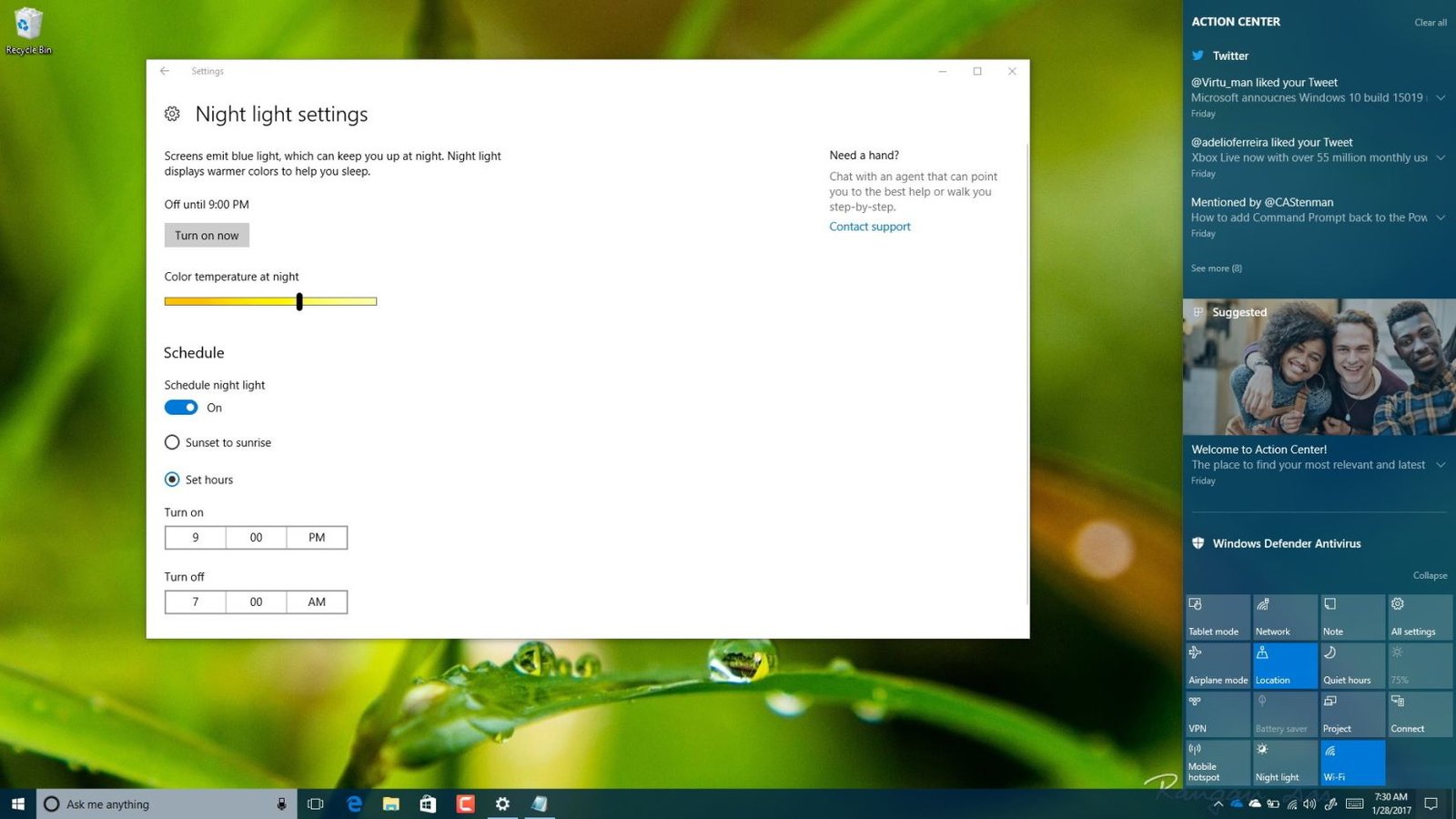This screenshot has height=819, width=1456.
Task: Open the Contact support link
Action: [x=869, y=227]
